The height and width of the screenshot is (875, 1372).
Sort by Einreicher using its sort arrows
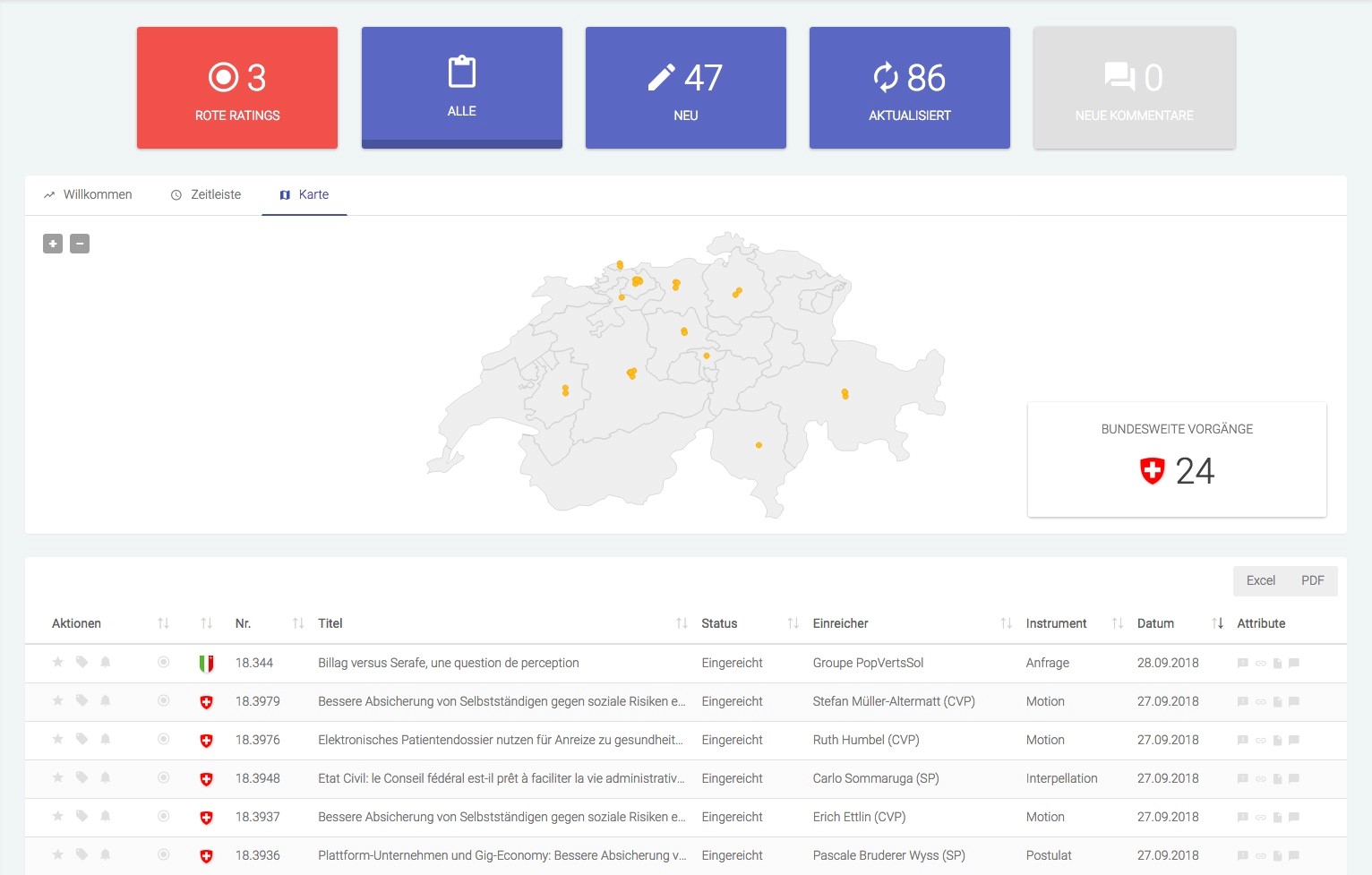pos(1006,623)
